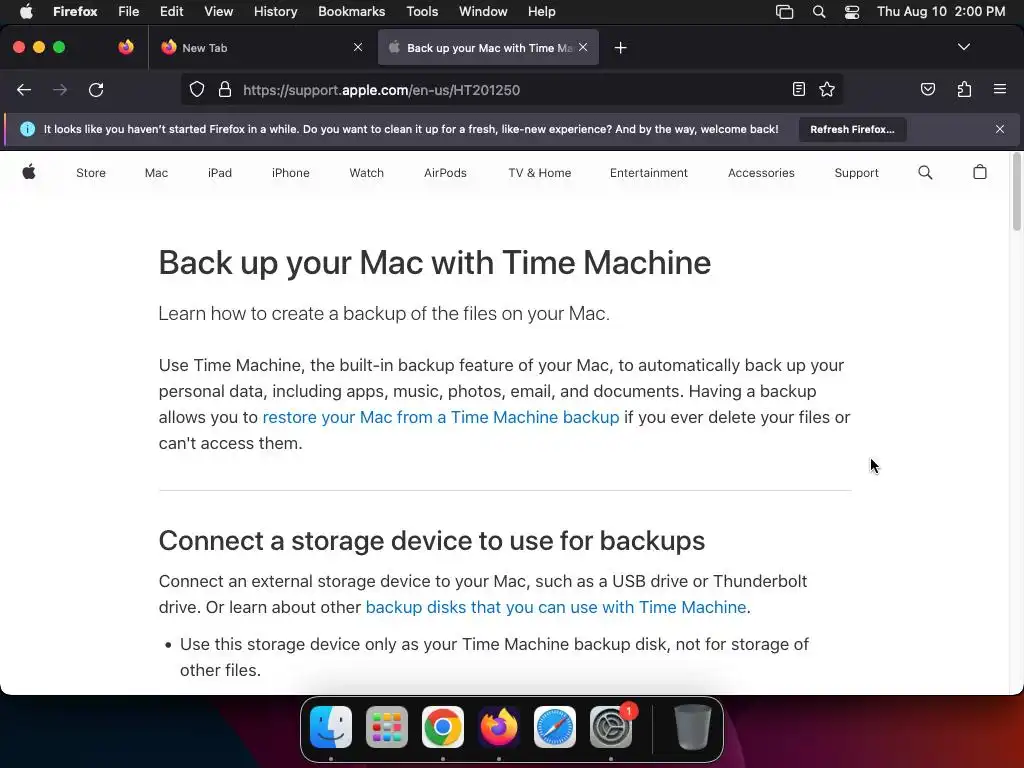Open the Help menu

point(541,12)
